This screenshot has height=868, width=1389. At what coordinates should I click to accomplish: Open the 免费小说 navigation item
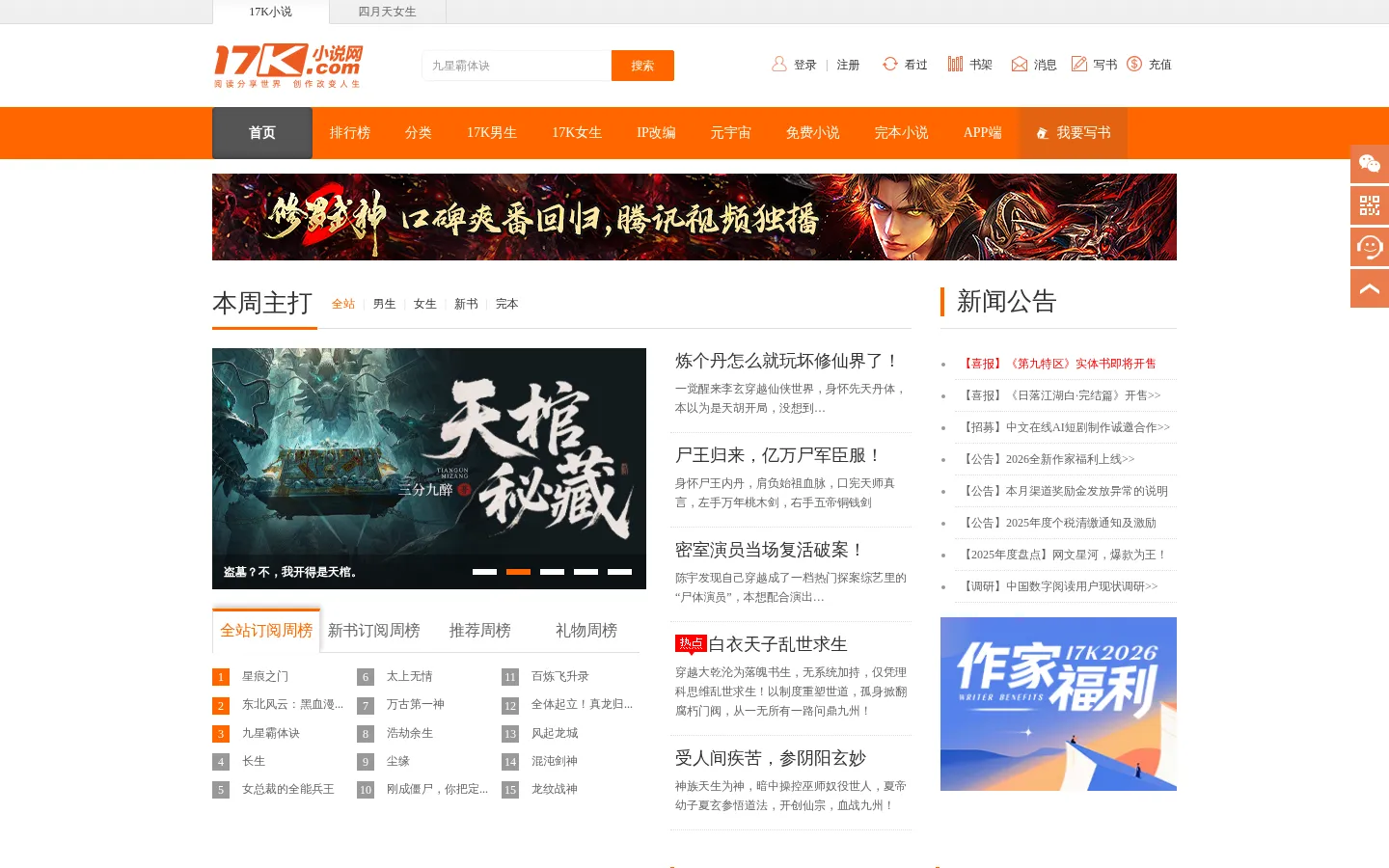pos(813,133)
